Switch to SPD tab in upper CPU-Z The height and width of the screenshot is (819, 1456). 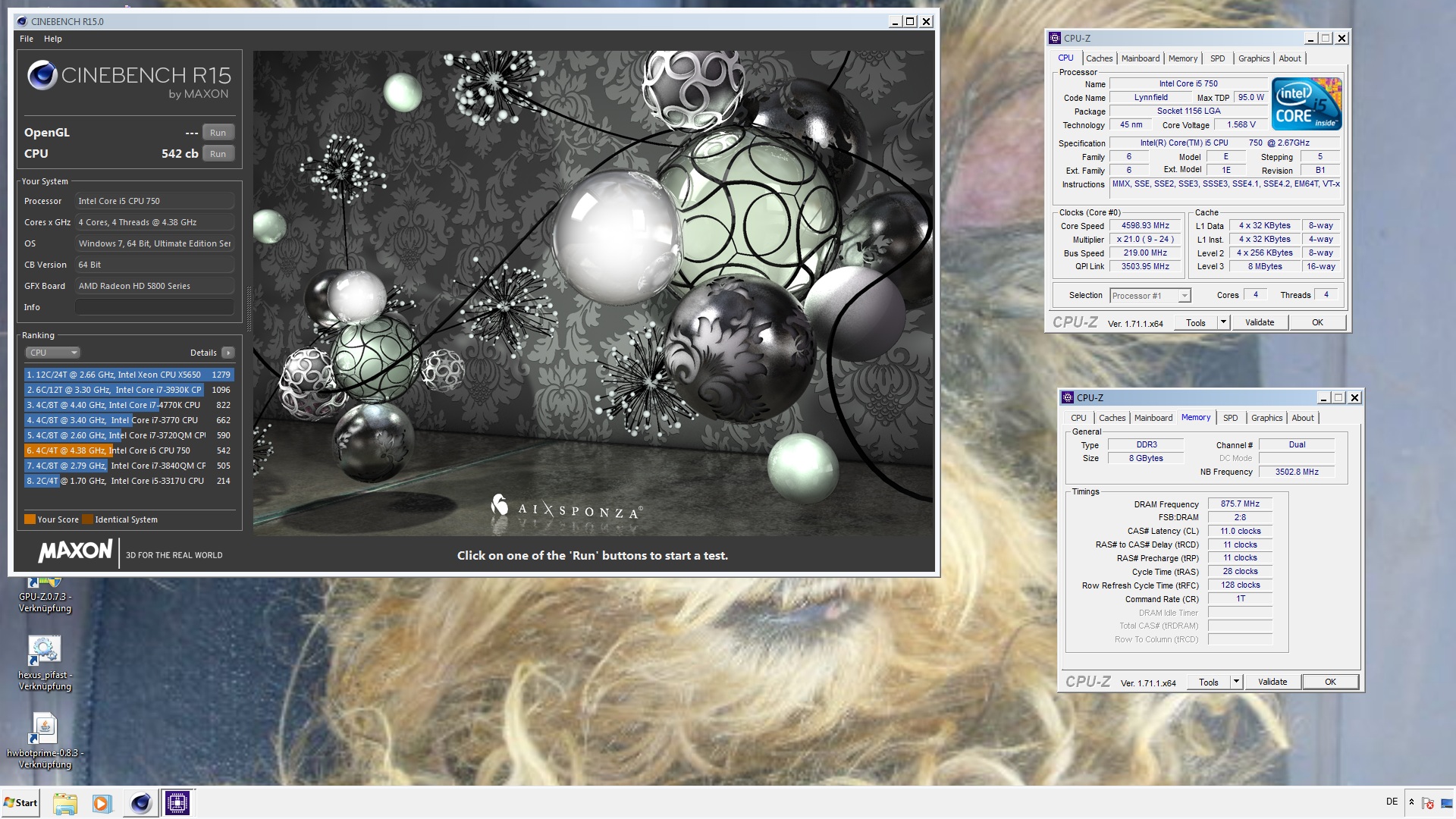coord(1217,58)
